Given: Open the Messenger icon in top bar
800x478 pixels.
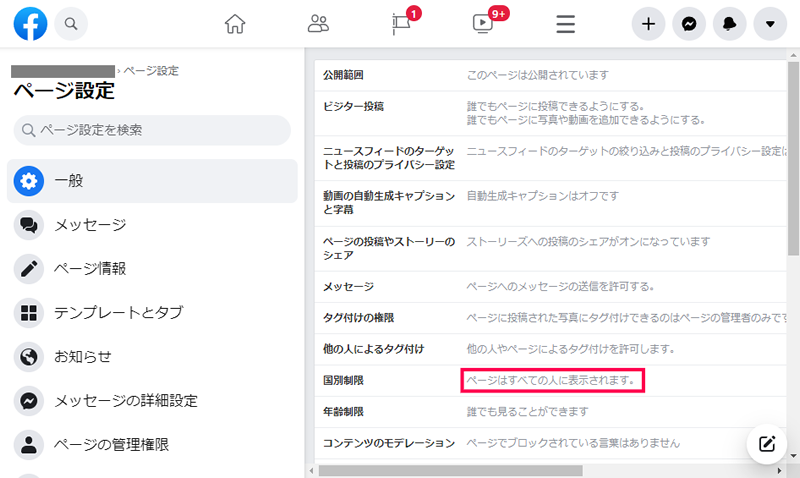Looking at the screenshot, I should (689, 23).
